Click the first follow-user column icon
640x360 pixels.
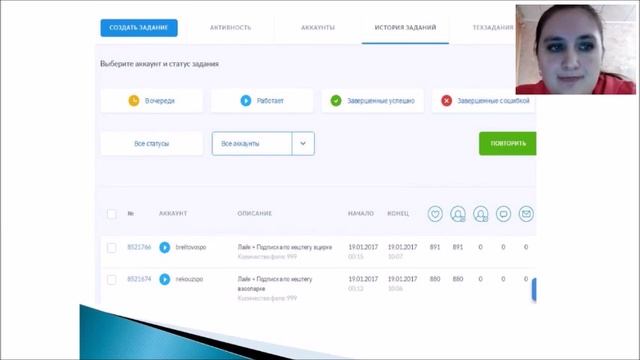tap(458, 214)
